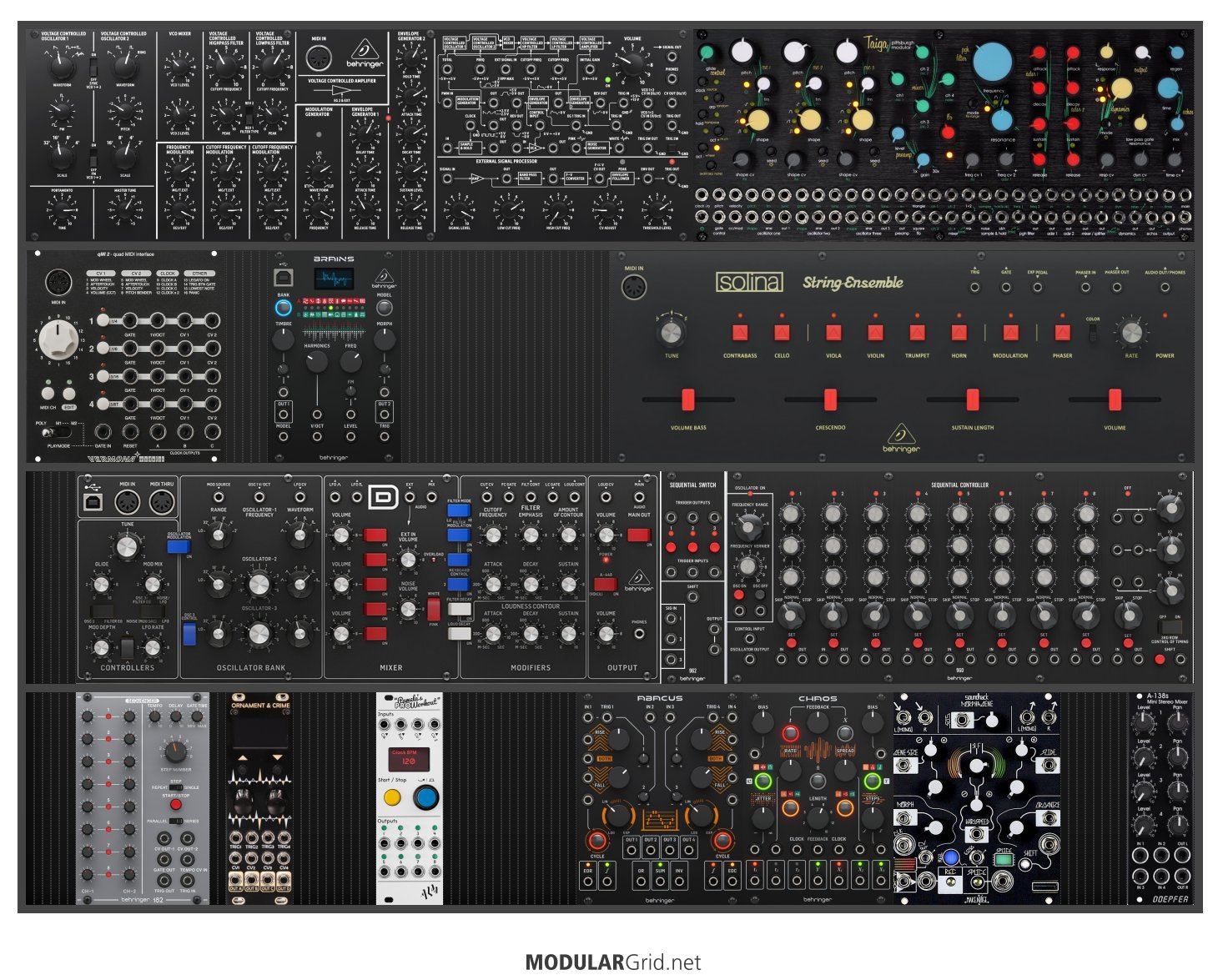Toggle the Solina MODULATION button
This screenshot has height=980, width=1228.
point(1010,333)
